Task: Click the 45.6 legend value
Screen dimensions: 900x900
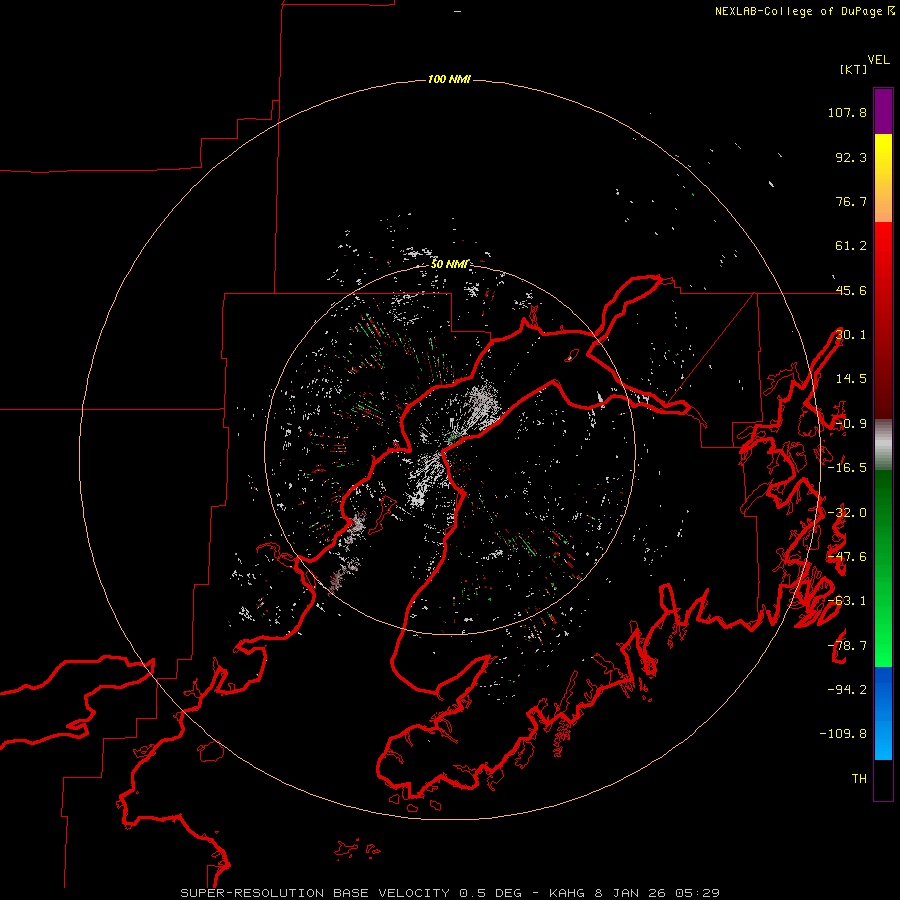Action: click(x=851, y=290)
